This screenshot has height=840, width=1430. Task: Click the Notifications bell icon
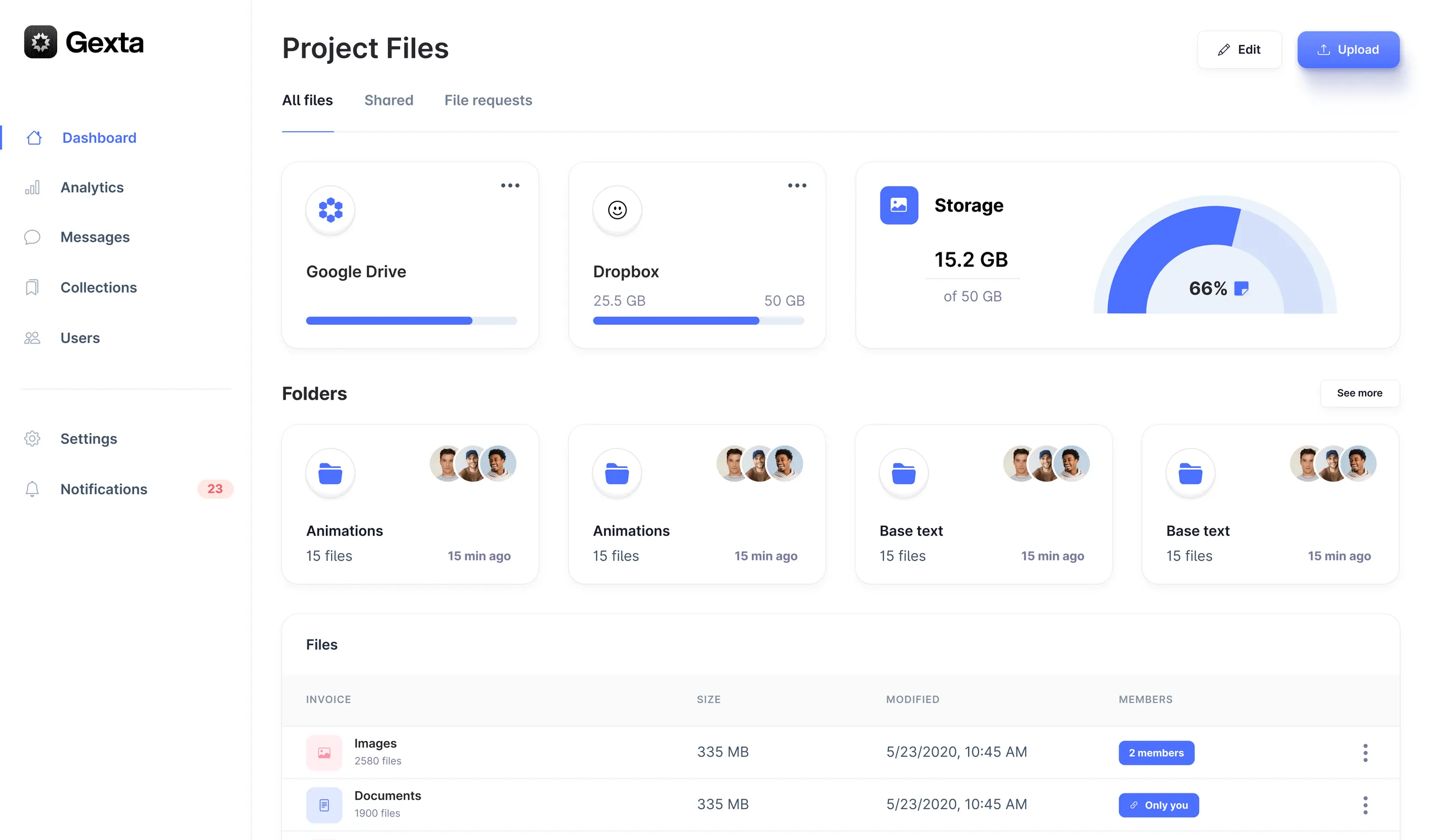32,489
